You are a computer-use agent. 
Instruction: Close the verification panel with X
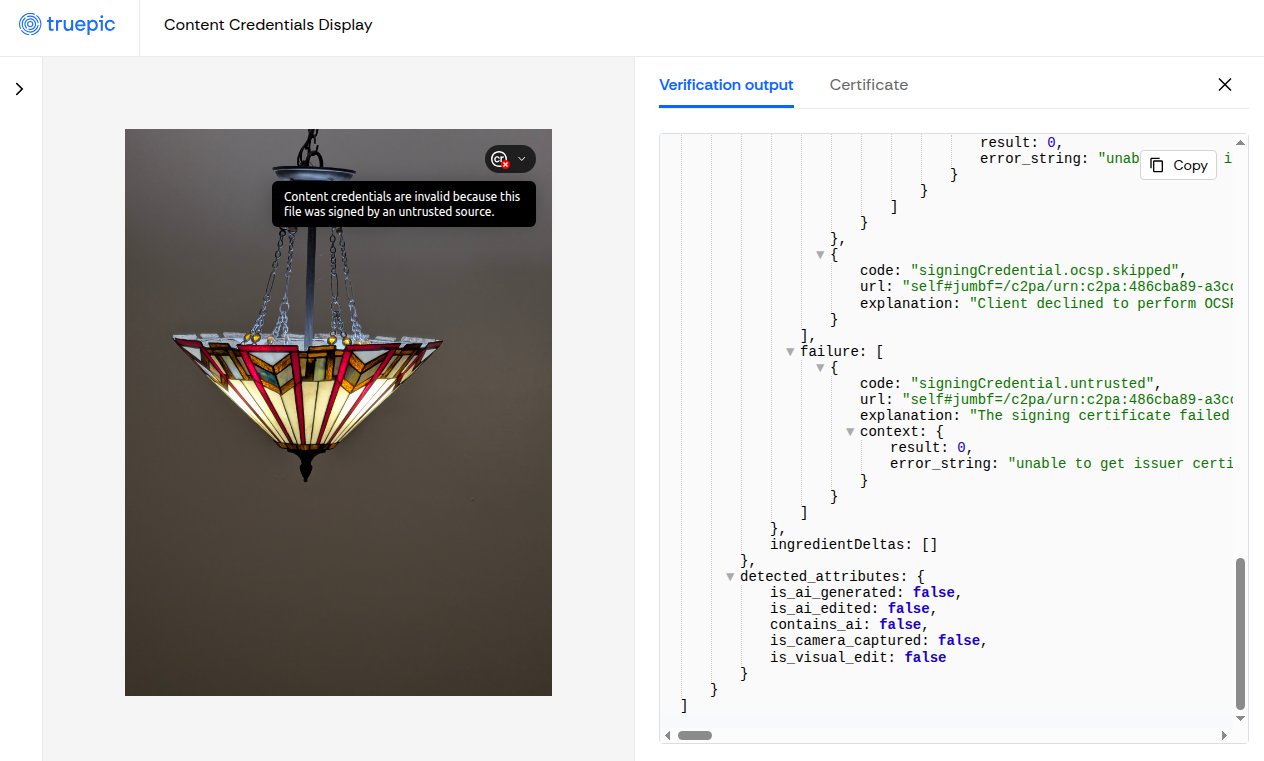click(1224, 85)
